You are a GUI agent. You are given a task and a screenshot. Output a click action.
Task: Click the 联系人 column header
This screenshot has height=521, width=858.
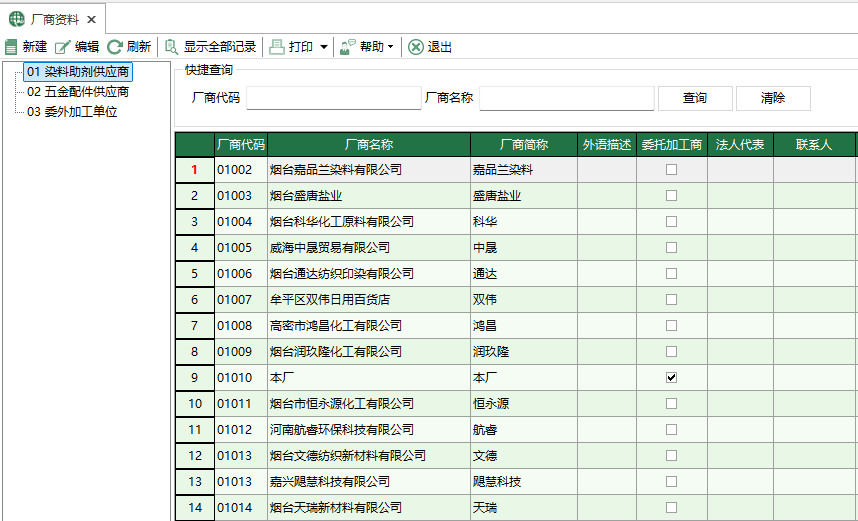[x=814, y=144]
